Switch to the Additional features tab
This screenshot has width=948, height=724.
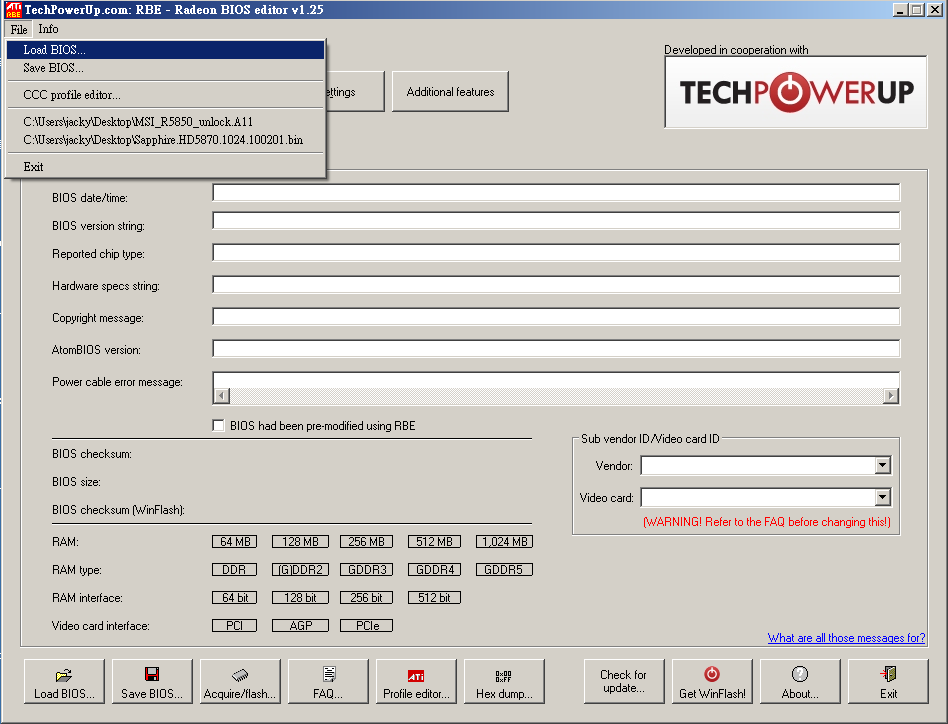(x=450, y=92)
